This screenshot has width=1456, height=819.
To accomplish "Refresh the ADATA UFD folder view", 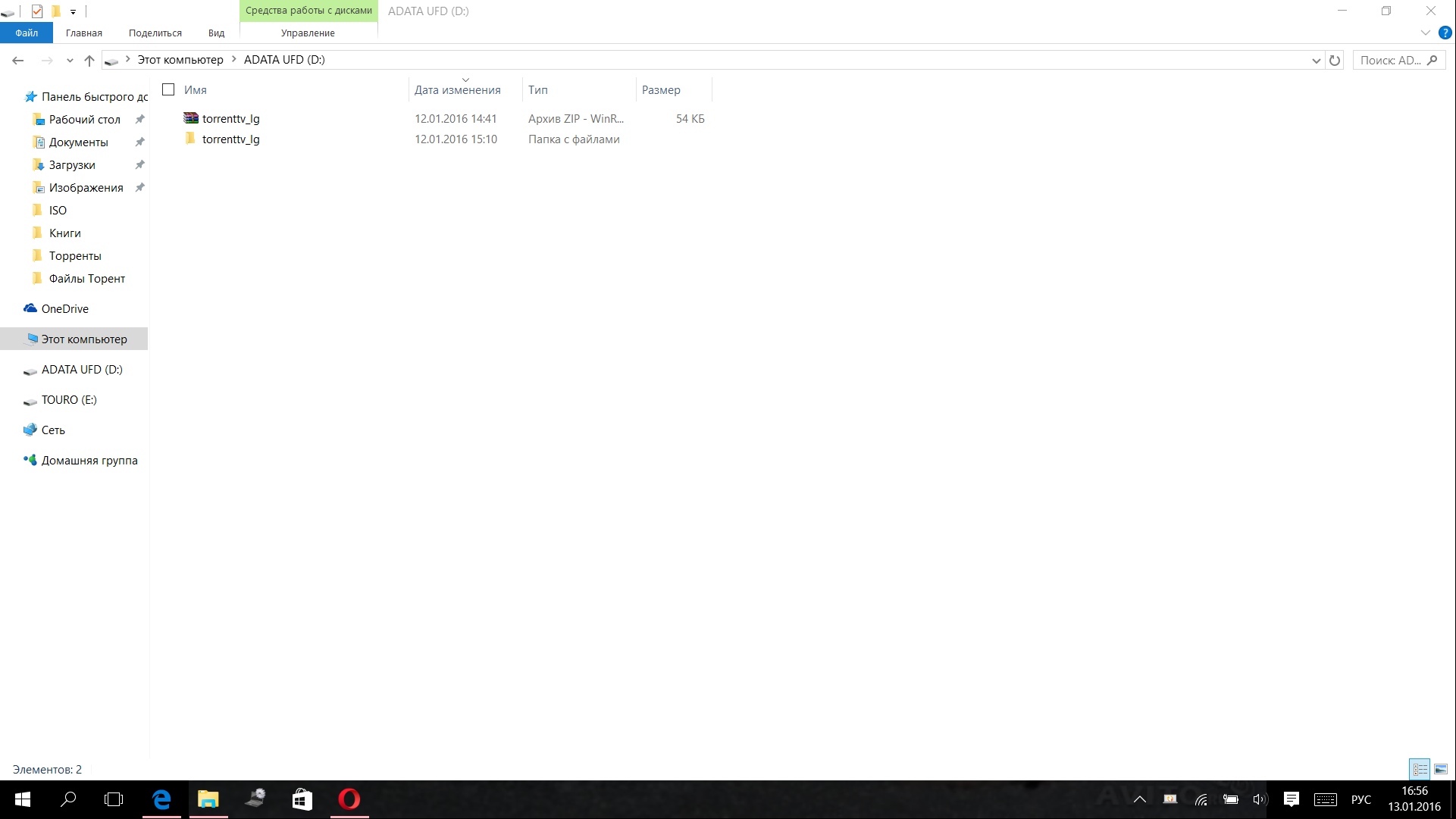I will pyautogui.click(x=1335, y=60).
